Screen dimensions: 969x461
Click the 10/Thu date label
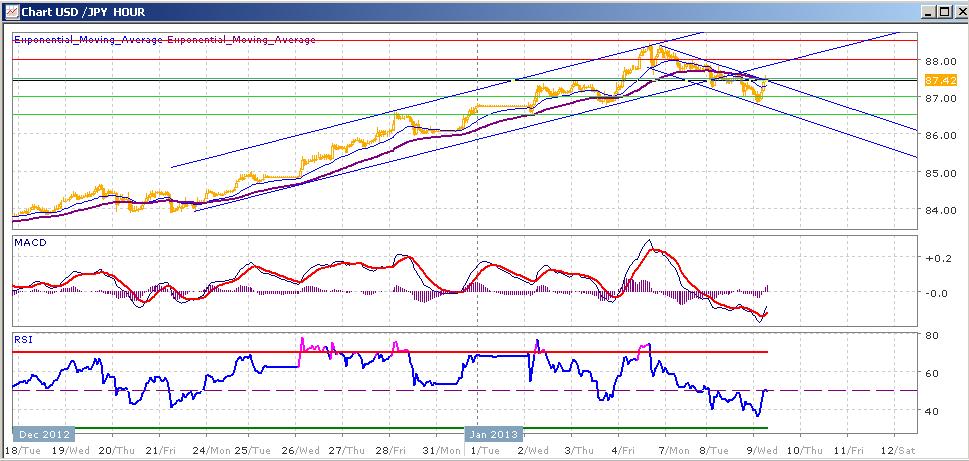click(806, 449)
